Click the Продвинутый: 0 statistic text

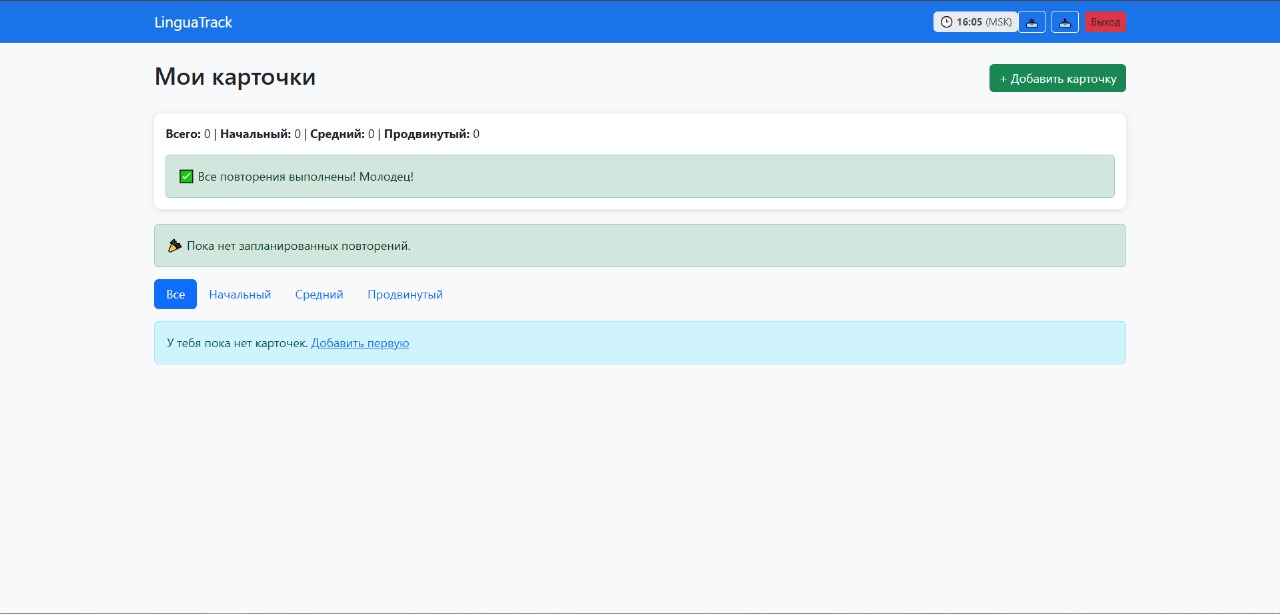point(432,134)
